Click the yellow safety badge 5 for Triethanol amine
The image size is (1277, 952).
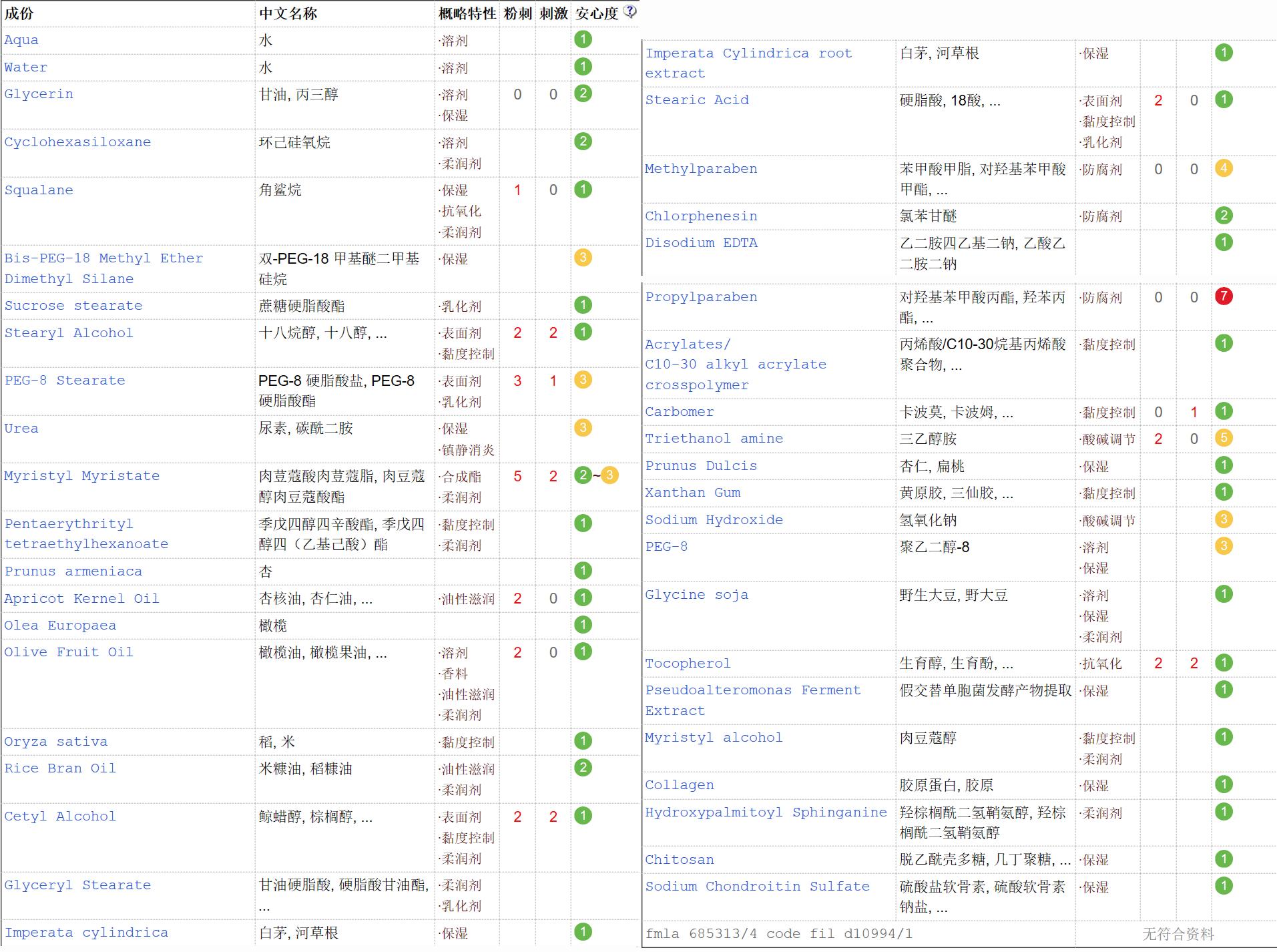[x=1224, y=439]
